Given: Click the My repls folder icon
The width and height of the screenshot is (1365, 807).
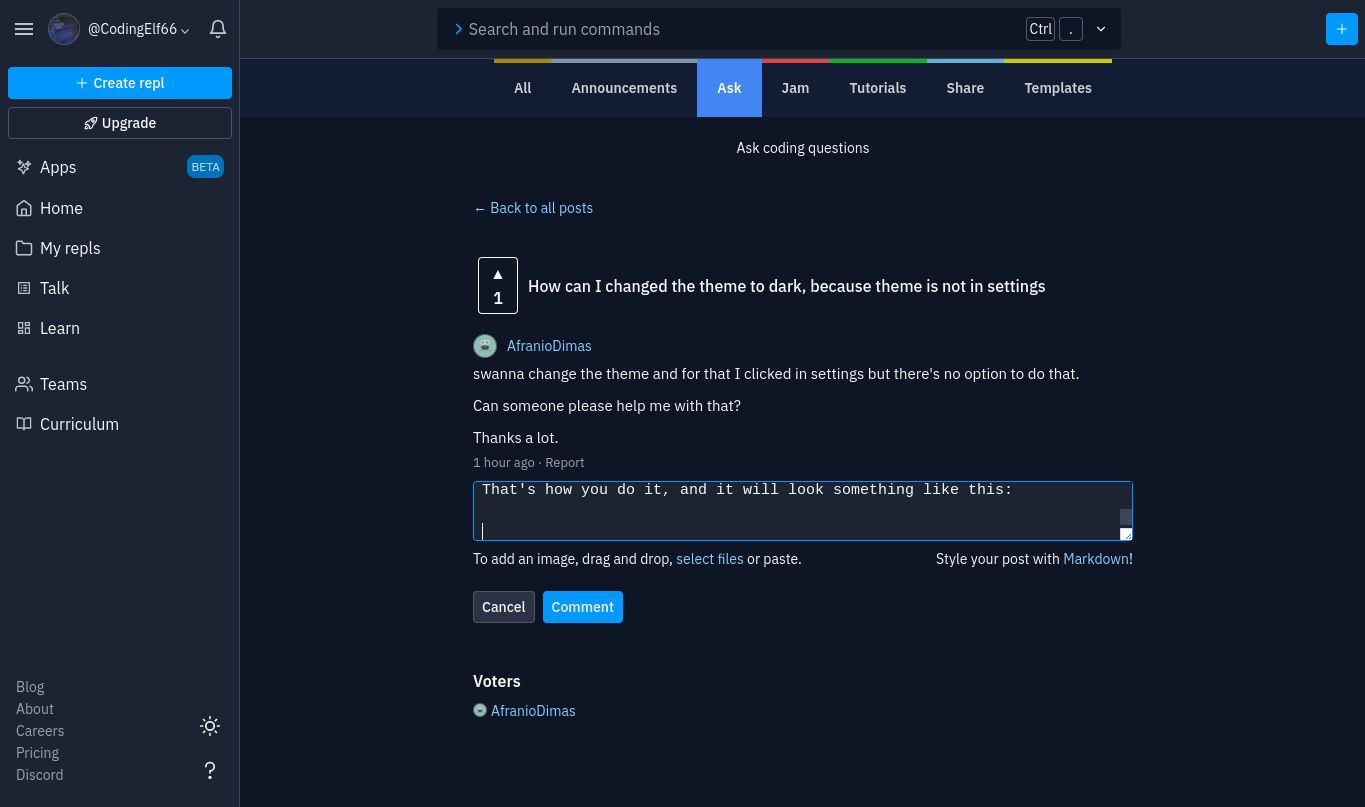Looking at the screenshot, I should 24,248.
